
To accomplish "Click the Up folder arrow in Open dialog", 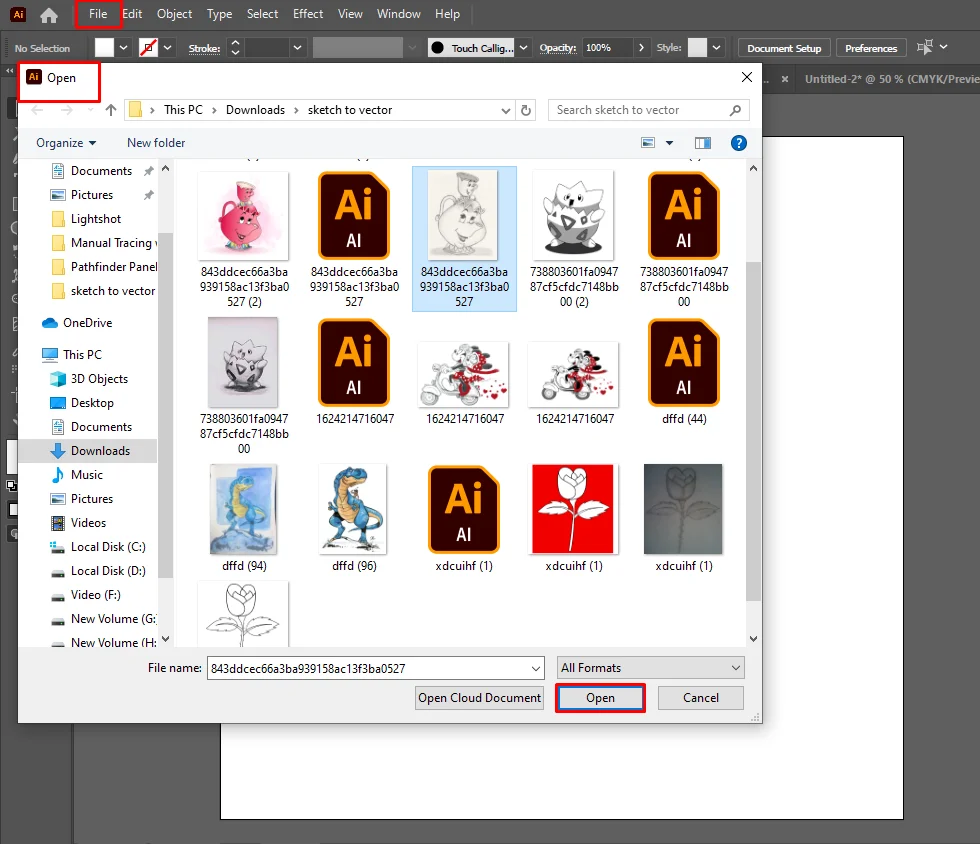I will coord(111,110).
